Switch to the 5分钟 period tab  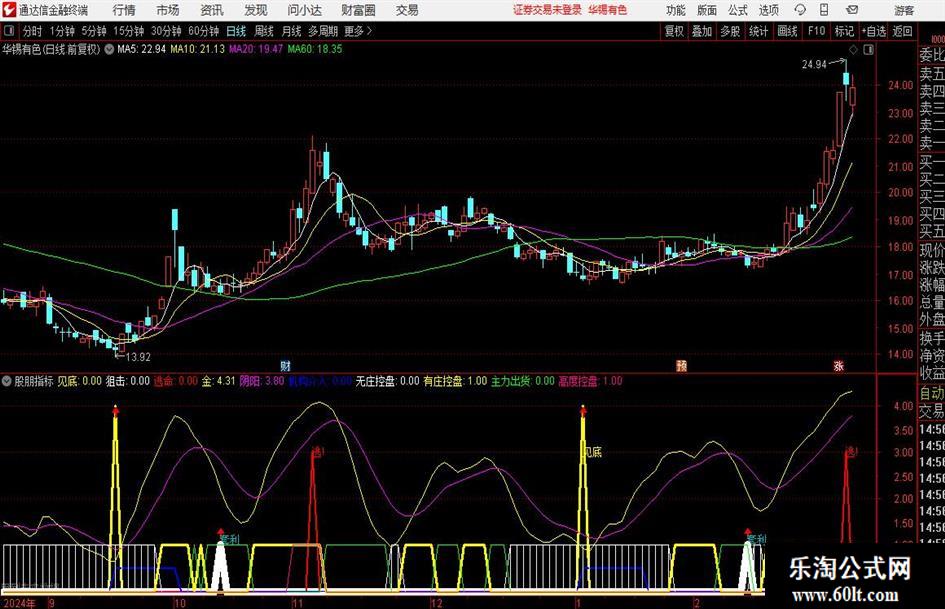[93, 31]
